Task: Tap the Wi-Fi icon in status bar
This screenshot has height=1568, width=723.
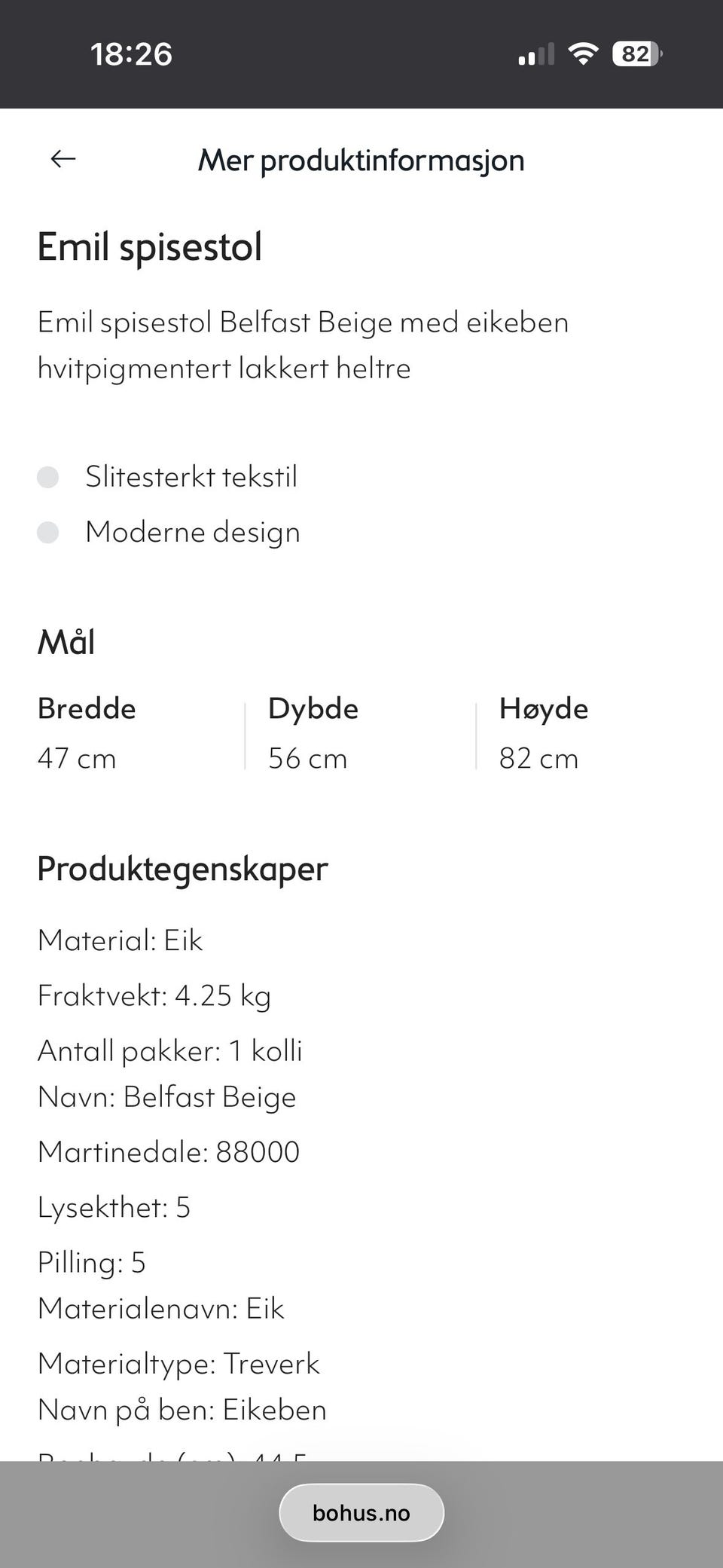Action: point(581,53)
